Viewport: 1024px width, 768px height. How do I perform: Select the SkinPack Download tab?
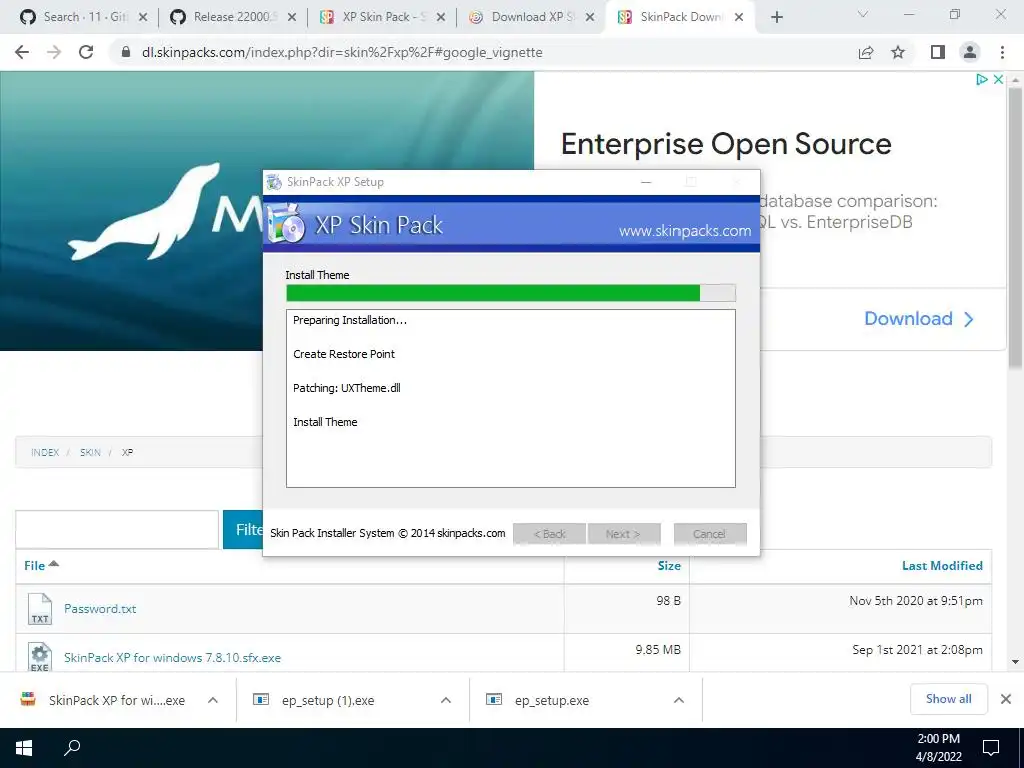click(679, 17)
